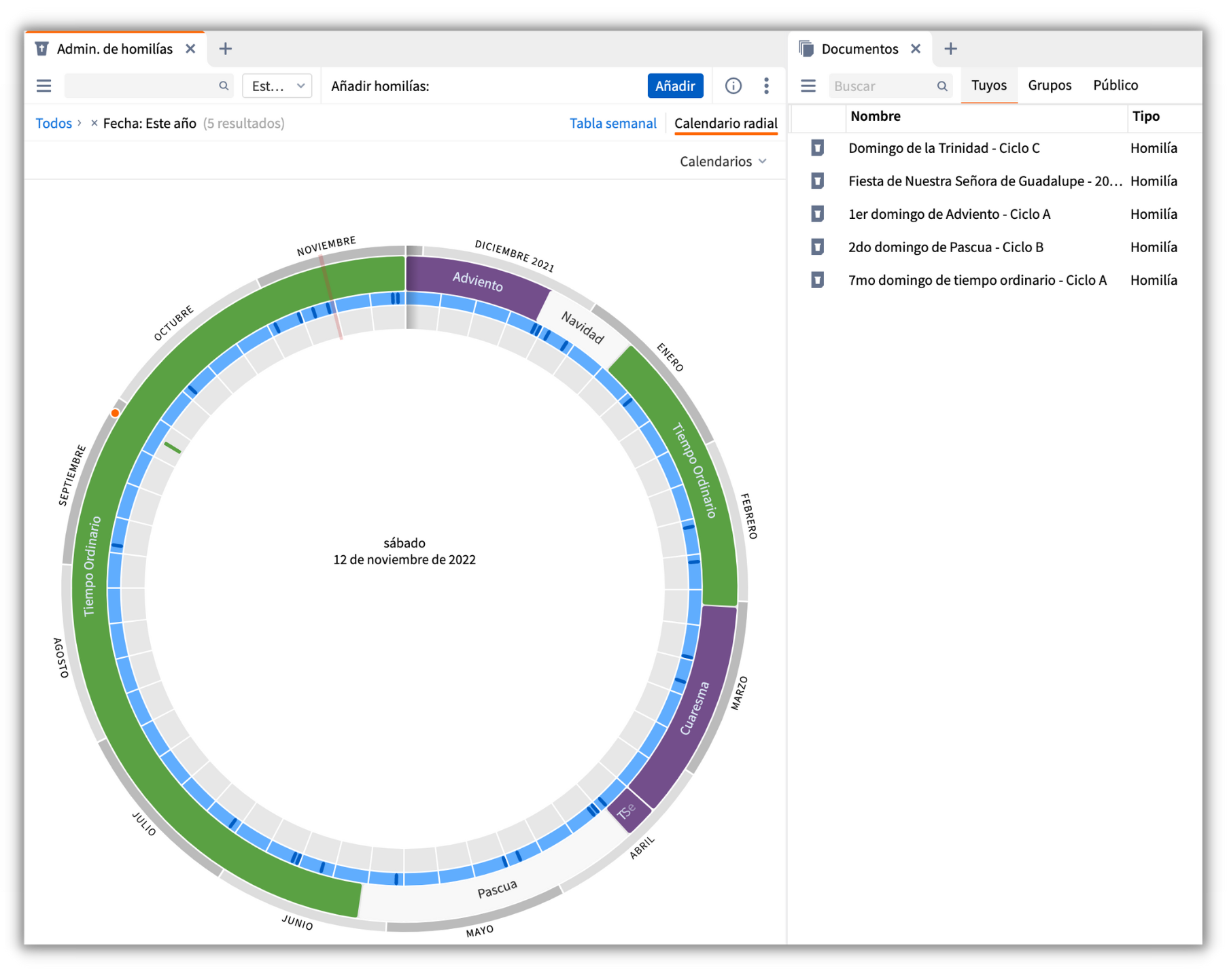Open 7mo domingo de tiempo ordinario - Ciclo A

978,280
